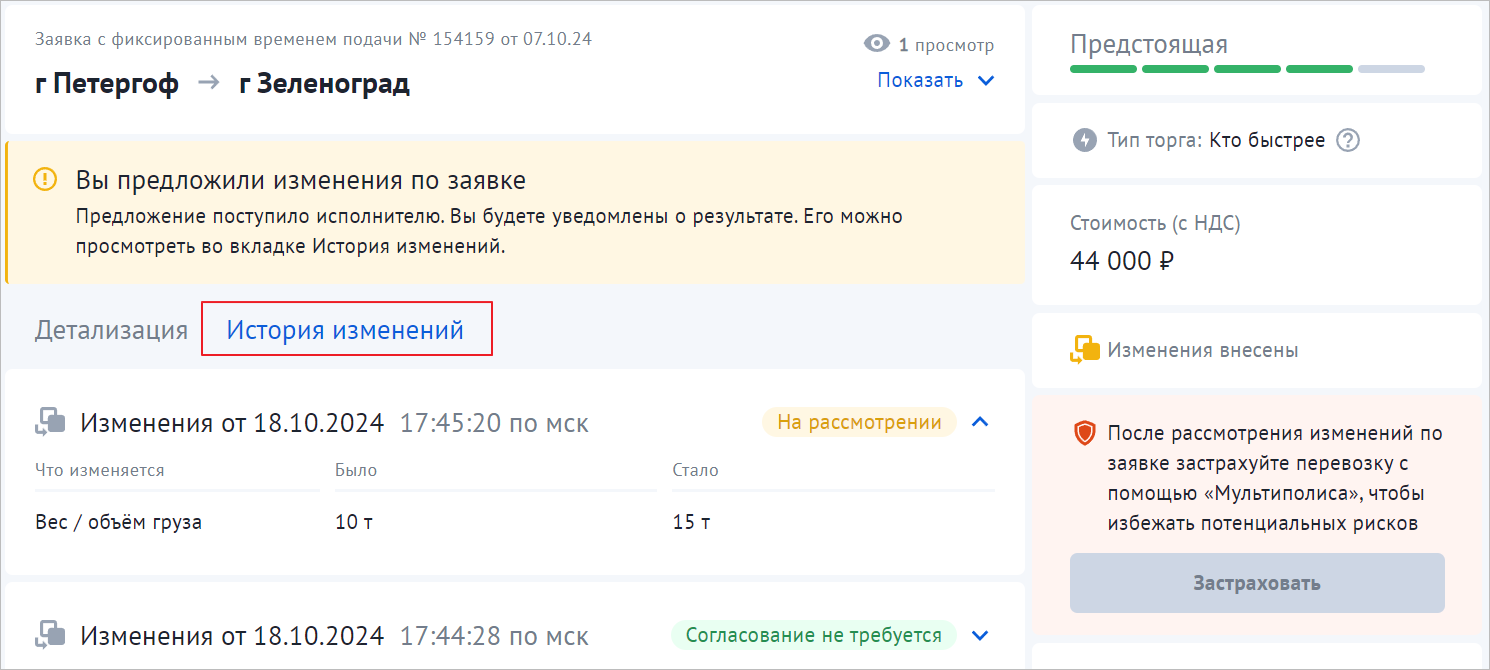Click the lightning icon beside Тип торга
The width and height of the screenshot is (1490, 670).
pos(1084,140)
